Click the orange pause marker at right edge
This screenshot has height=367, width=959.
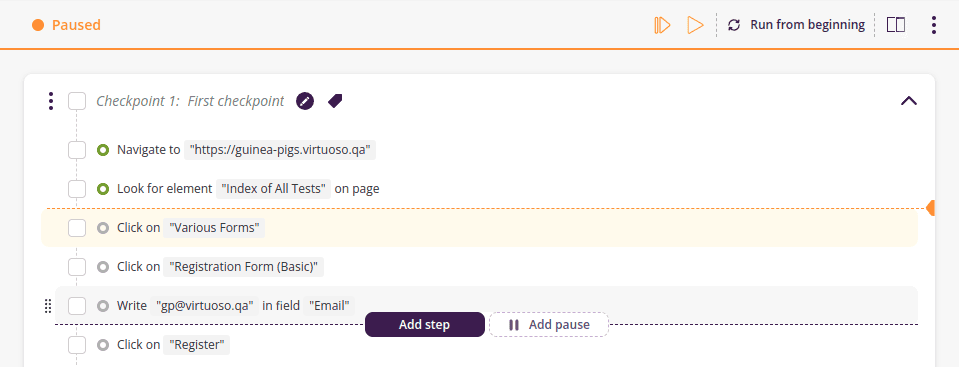tap(930, 209)
